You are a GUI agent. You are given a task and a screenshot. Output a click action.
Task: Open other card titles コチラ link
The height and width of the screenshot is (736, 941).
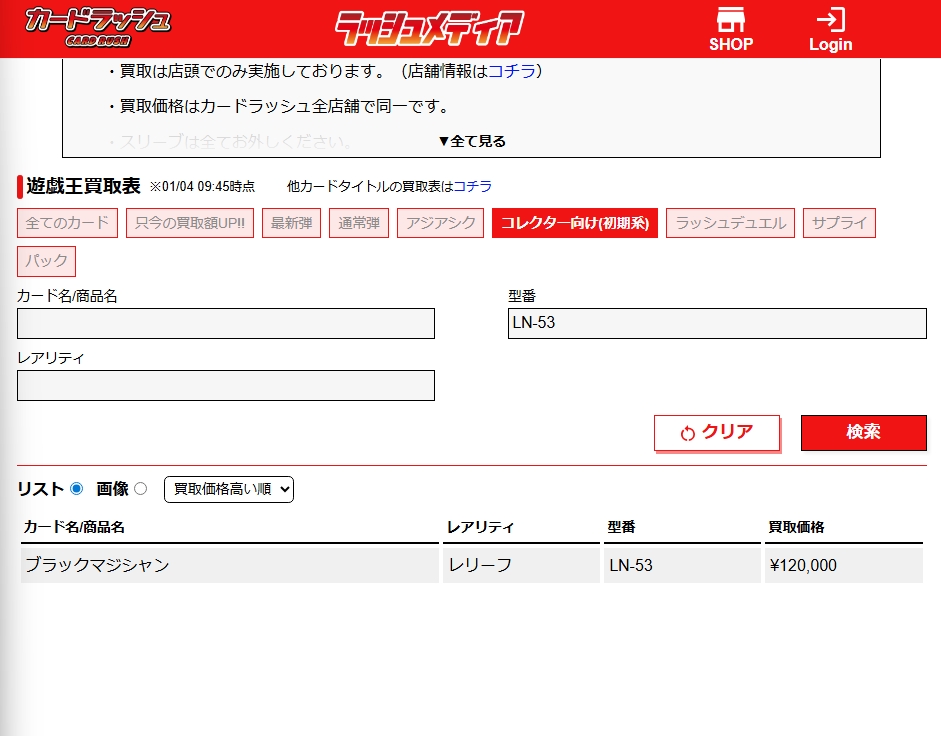pyautogui.click(x=472, y=186)
